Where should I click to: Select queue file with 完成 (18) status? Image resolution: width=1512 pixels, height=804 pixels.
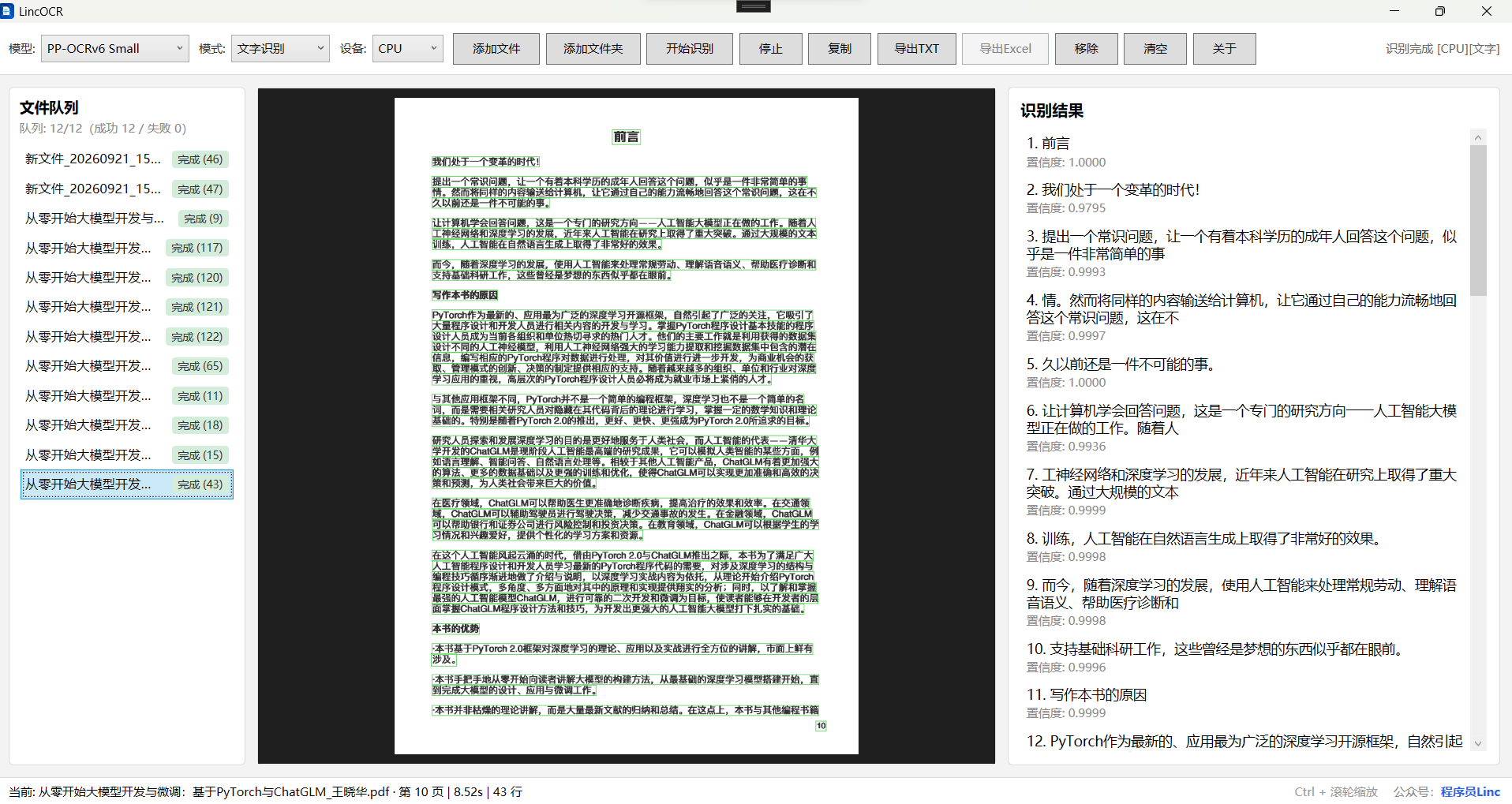tap(126, 425)
